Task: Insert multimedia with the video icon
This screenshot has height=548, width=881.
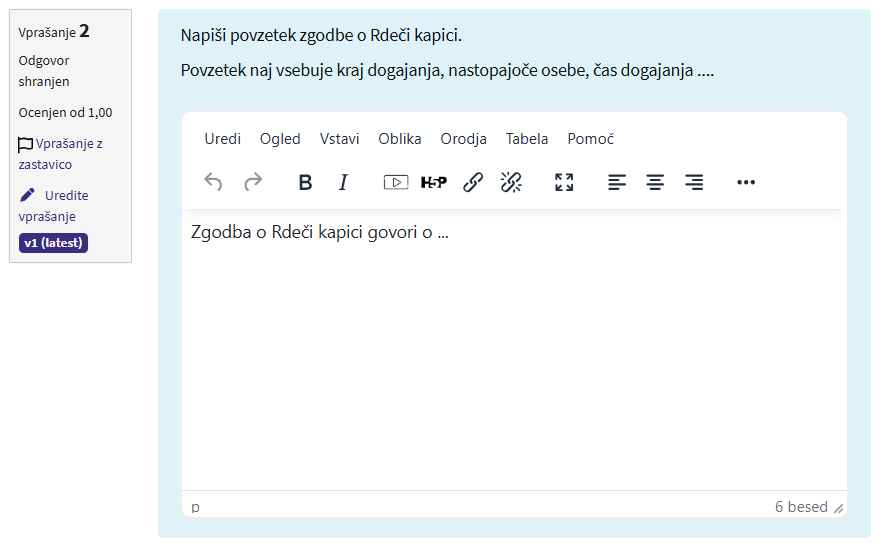Action: coord(396,182)
